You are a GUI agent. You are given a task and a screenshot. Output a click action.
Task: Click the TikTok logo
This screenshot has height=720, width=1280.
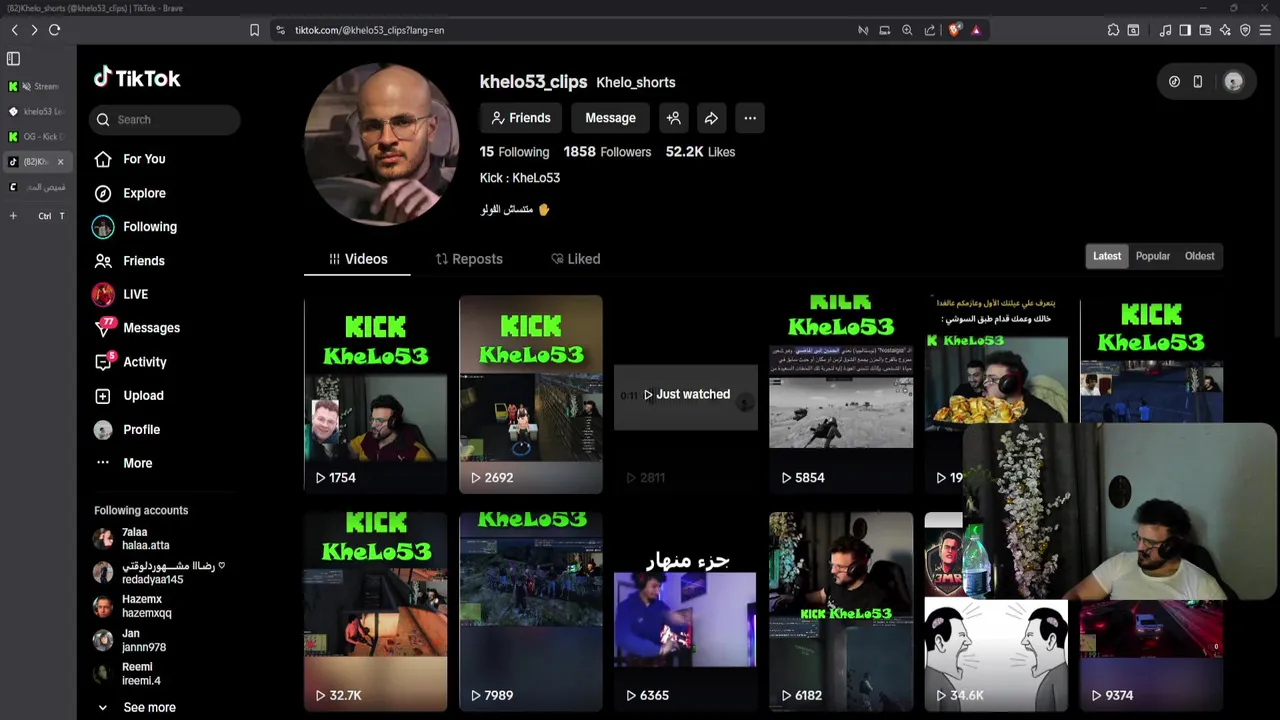[x=137, y=78]
